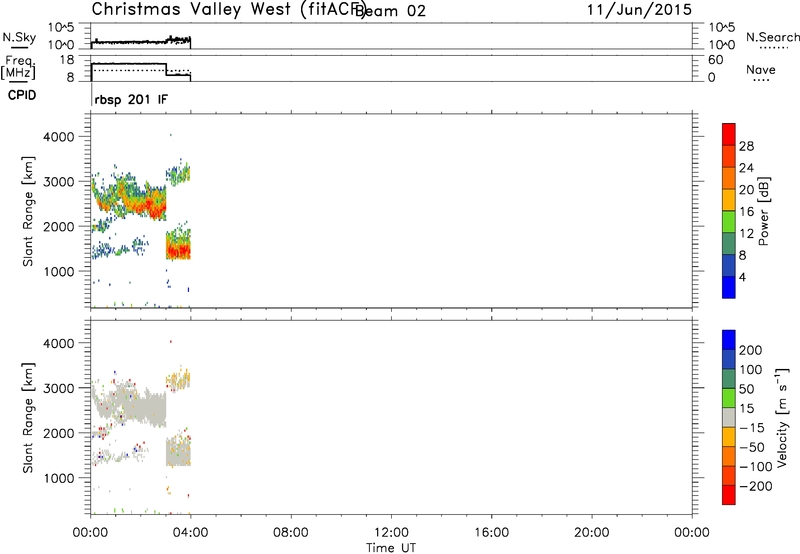
Task: Click the '-50' tick on Velocity colorbar
Action: [x=753, y=447]
